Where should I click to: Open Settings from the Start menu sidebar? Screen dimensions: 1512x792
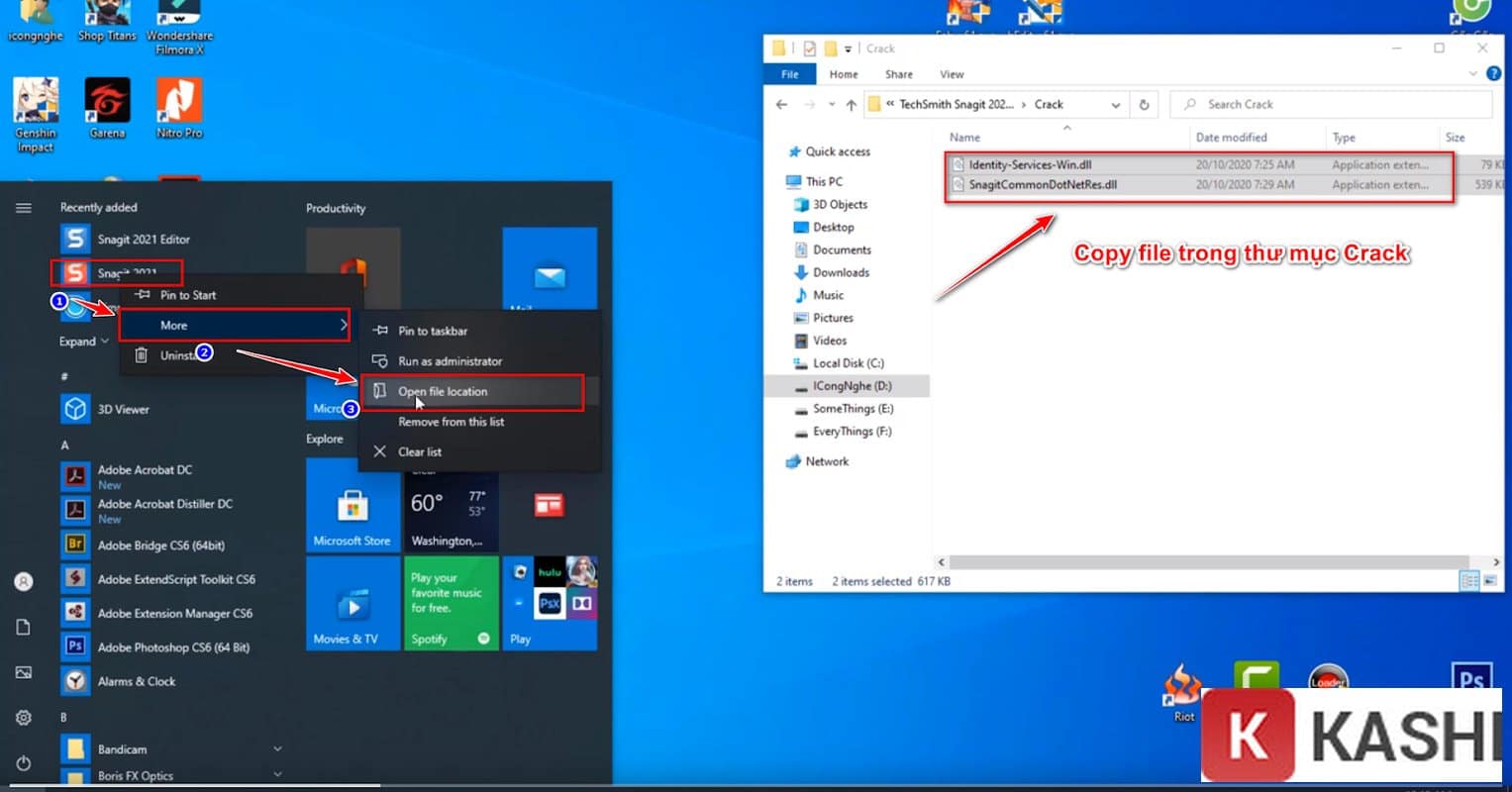[22, 717]
